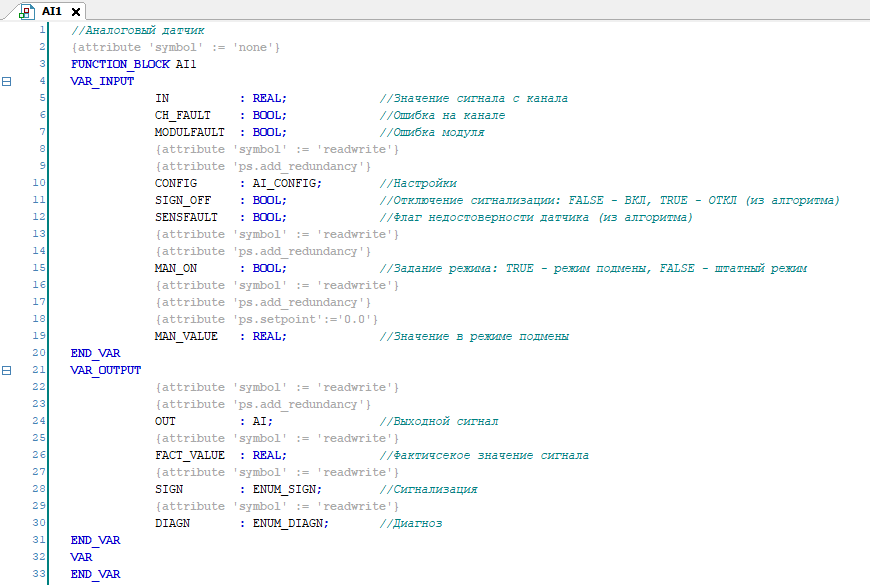
Task: Select the AI1 editor tab
Action: [x=51, y=11]
